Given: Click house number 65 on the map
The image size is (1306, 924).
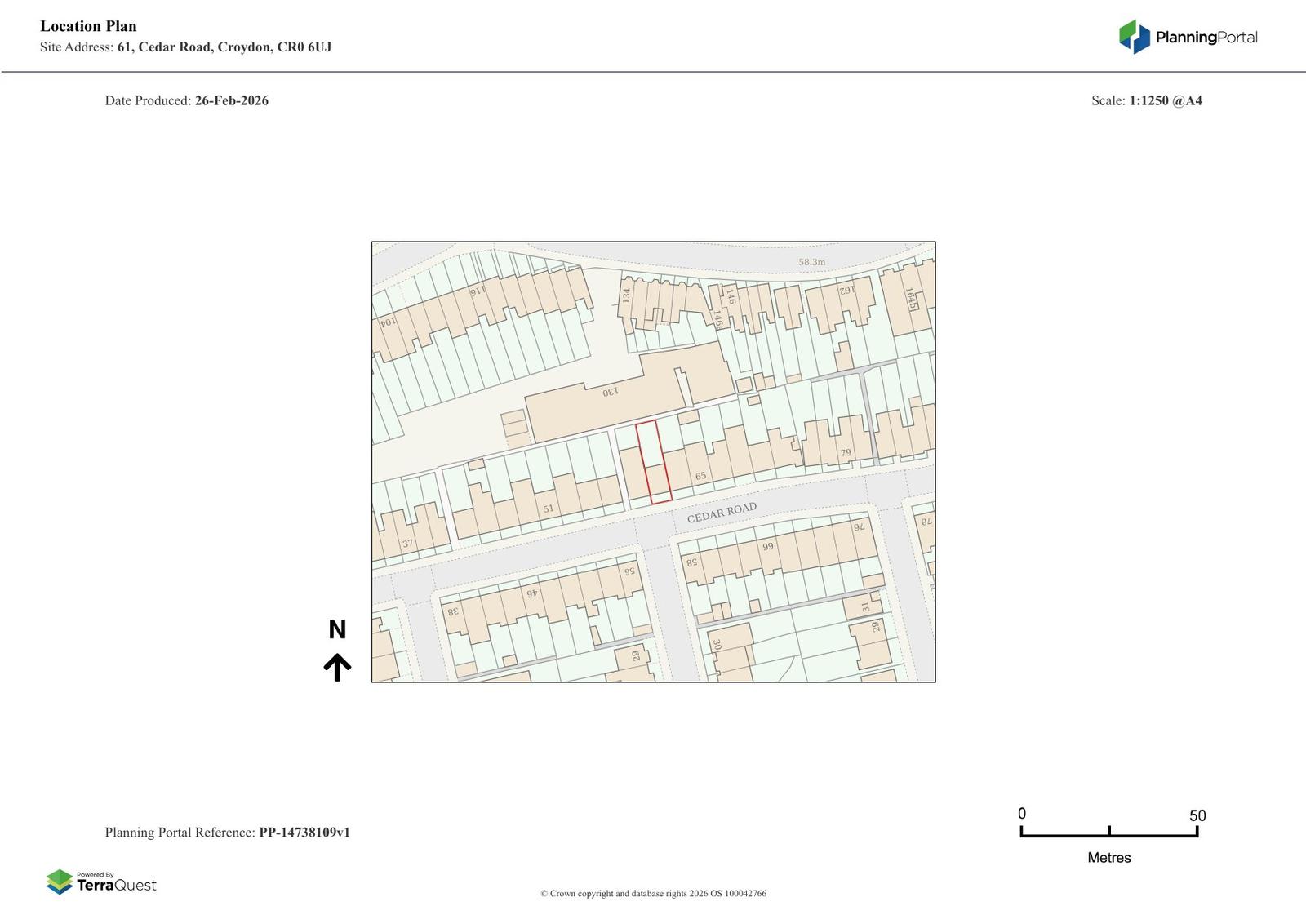Looking at the screenshot, I should click(700, 476).
